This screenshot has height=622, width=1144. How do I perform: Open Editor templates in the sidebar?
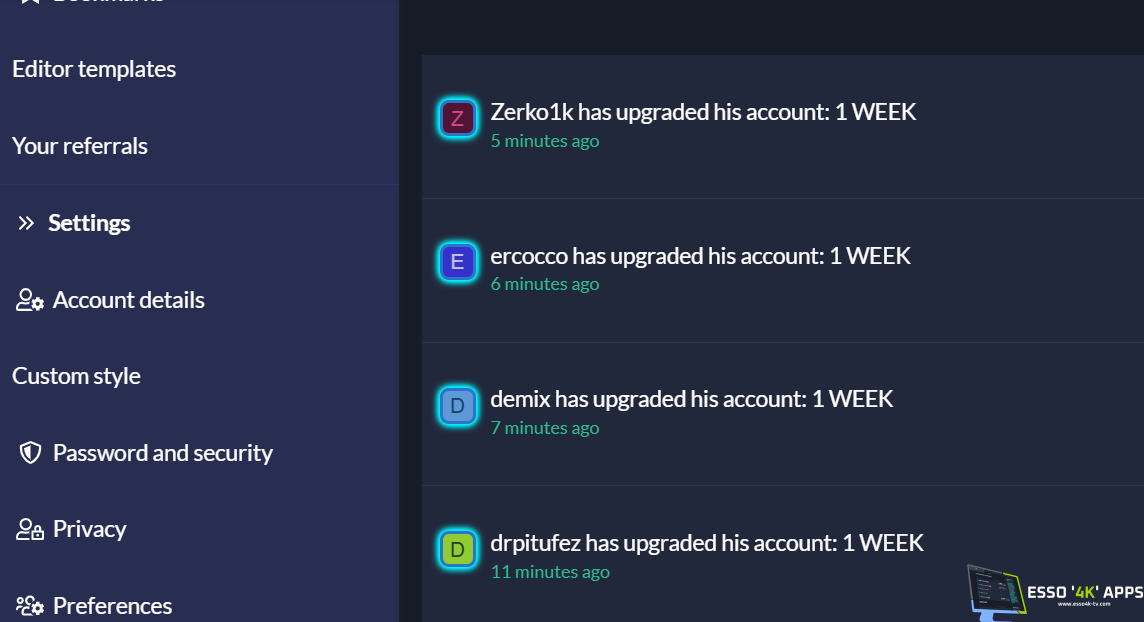(94, 69)
